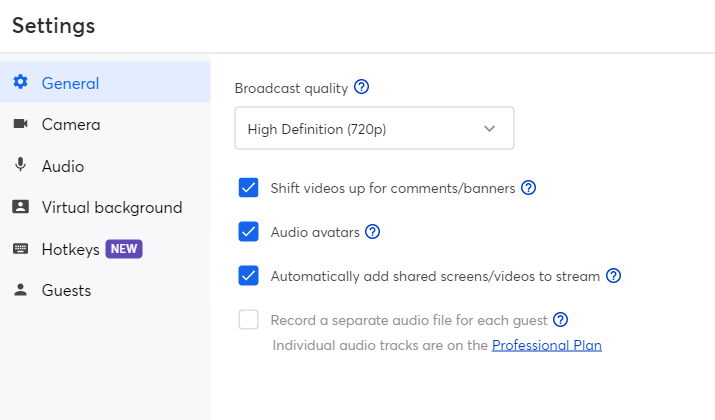The width and height of the screenshot is (715, 420).
Task: Click the Settings heading
Action: point(54,26)
